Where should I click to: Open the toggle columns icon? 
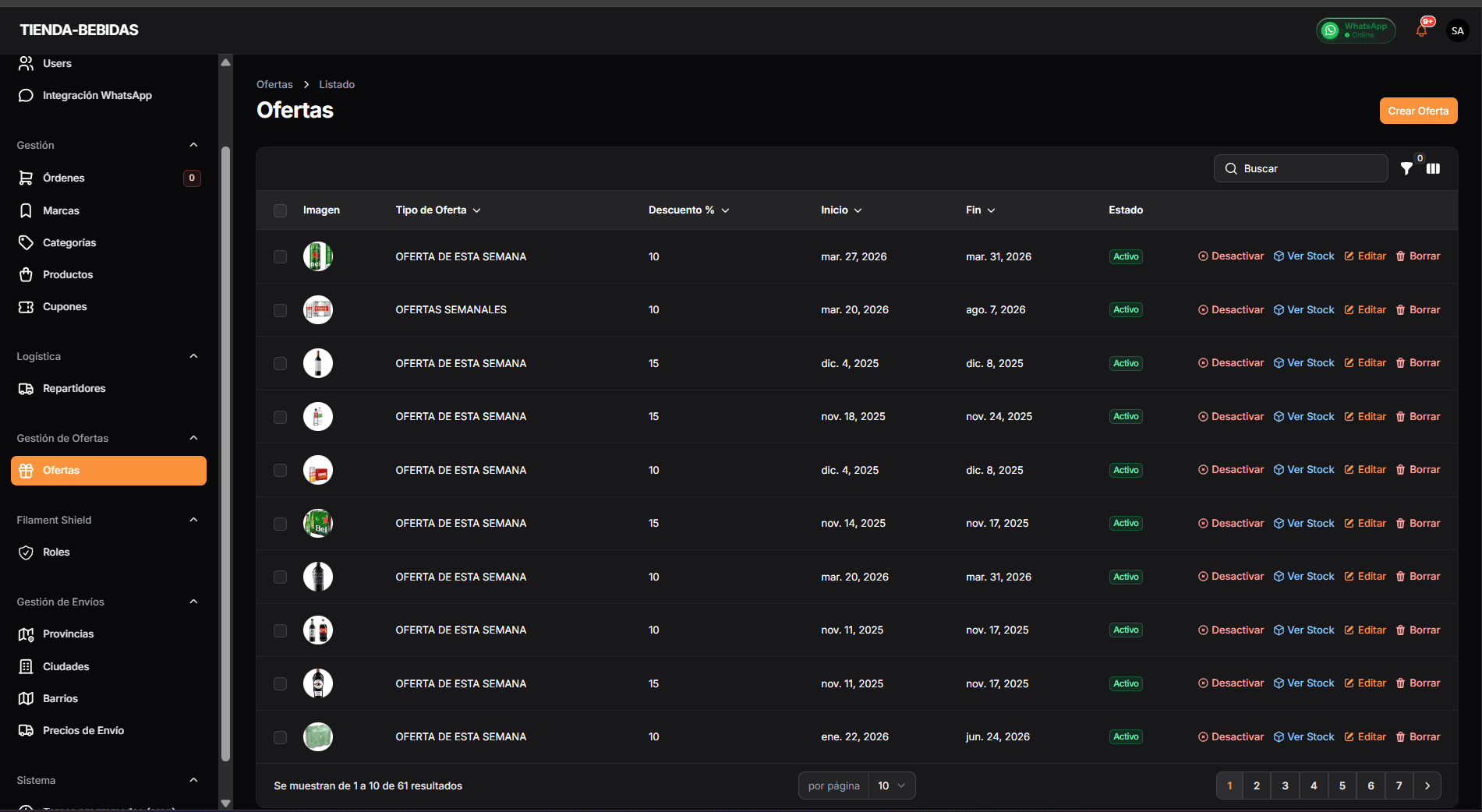click(1433, 168)
